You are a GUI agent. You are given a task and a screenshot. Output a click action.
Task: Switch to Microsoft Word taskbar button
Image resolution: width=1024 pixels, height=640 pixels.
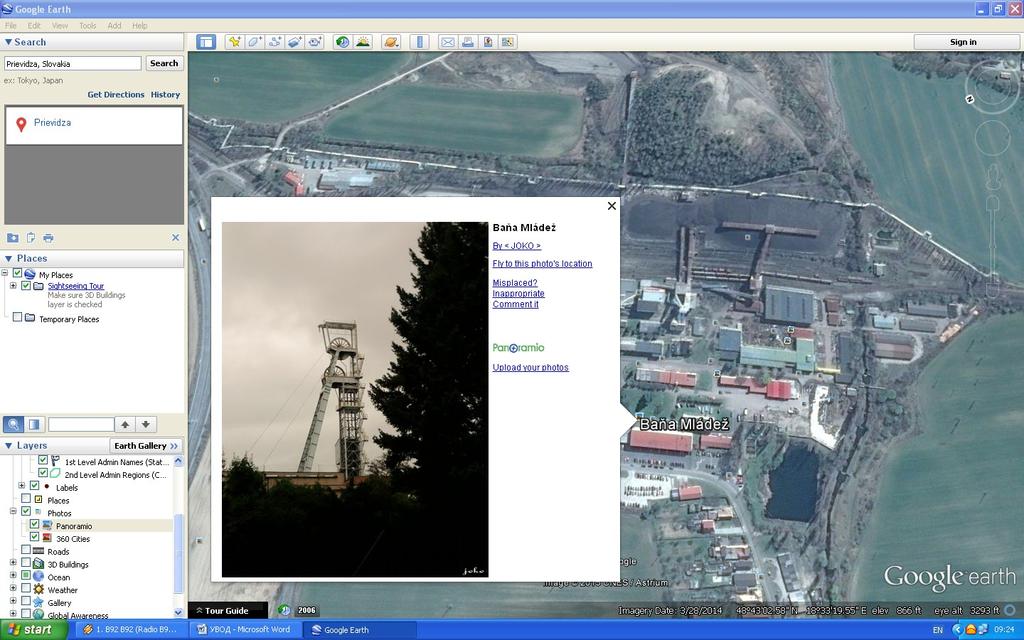pos(244,630)
